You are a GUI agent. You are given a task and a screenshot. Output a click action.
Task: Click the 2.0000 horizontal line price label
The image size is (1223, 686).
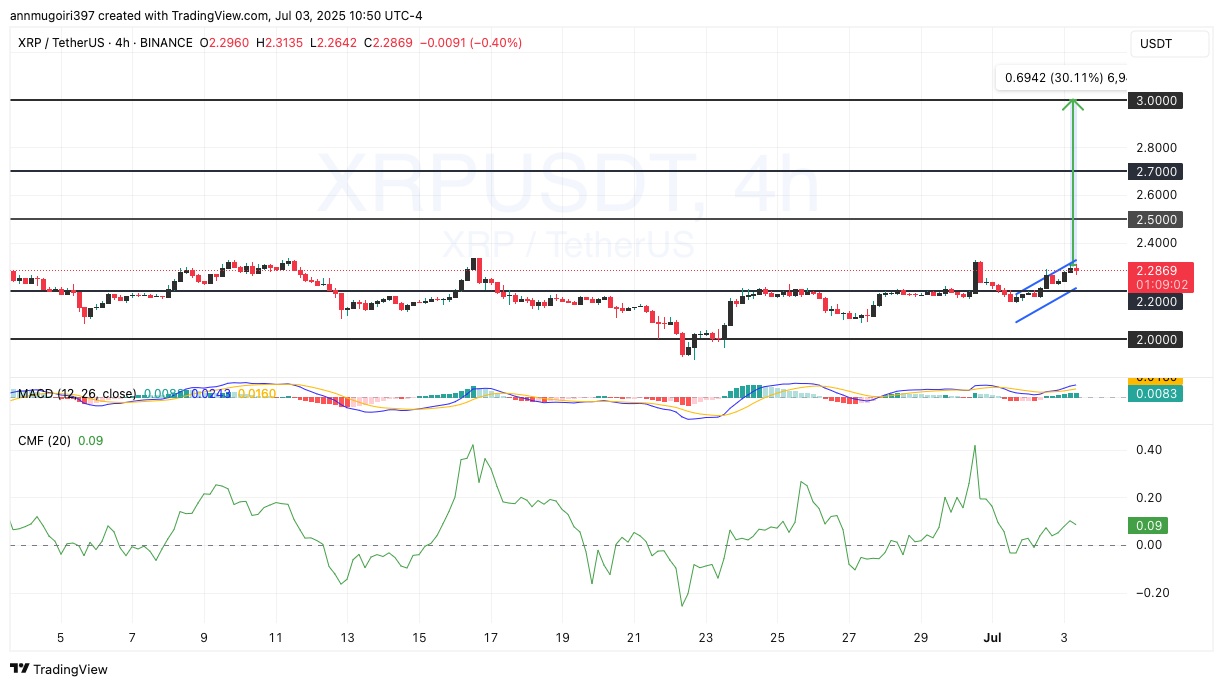(x=1156, y=339)
